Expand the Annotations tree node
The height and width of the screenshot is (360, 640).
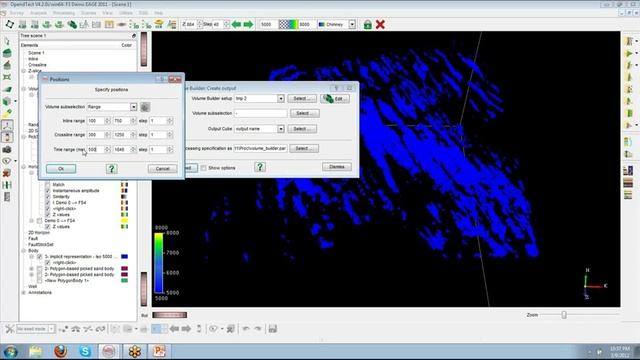pos(24,293)
